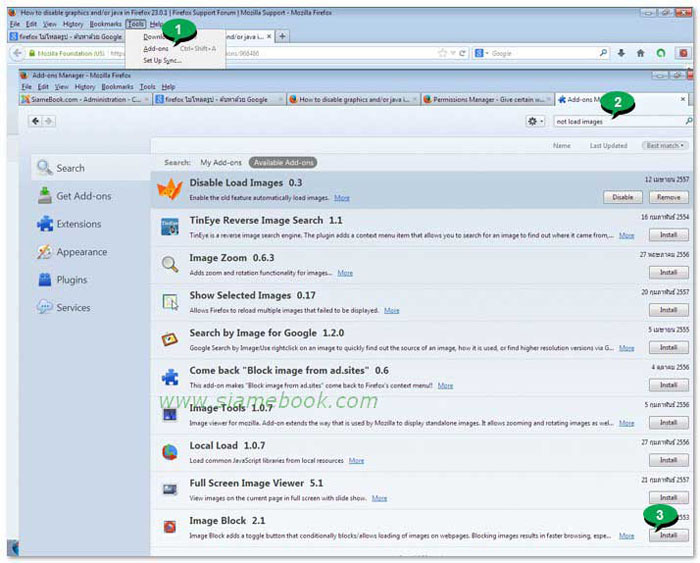Install the Image Zoom add-on
This screenshot has height=563, width=700.
click(669, 272)
